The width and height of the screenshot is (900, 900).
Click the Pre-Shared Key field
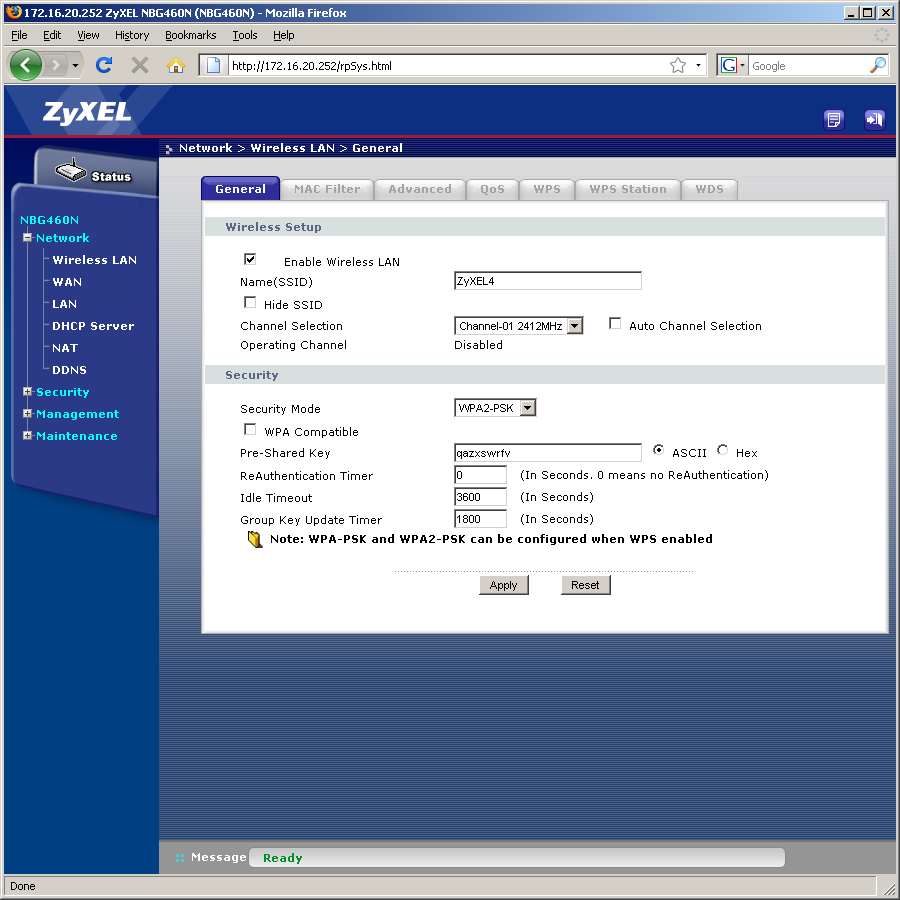pos(548,452)
